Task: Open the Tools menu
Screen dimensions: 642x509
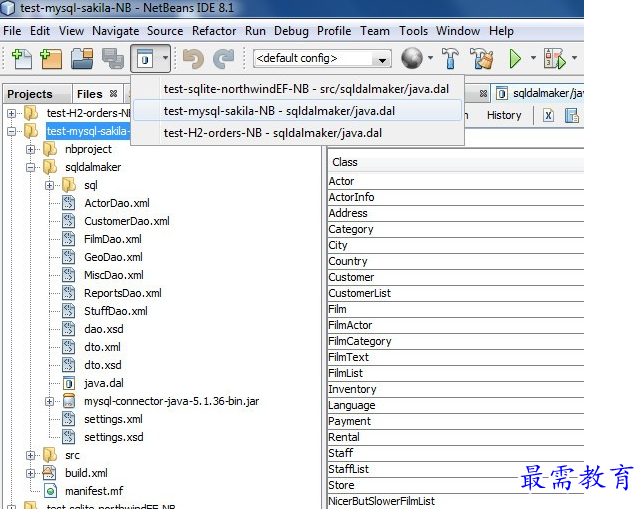Action: (414, 31)
